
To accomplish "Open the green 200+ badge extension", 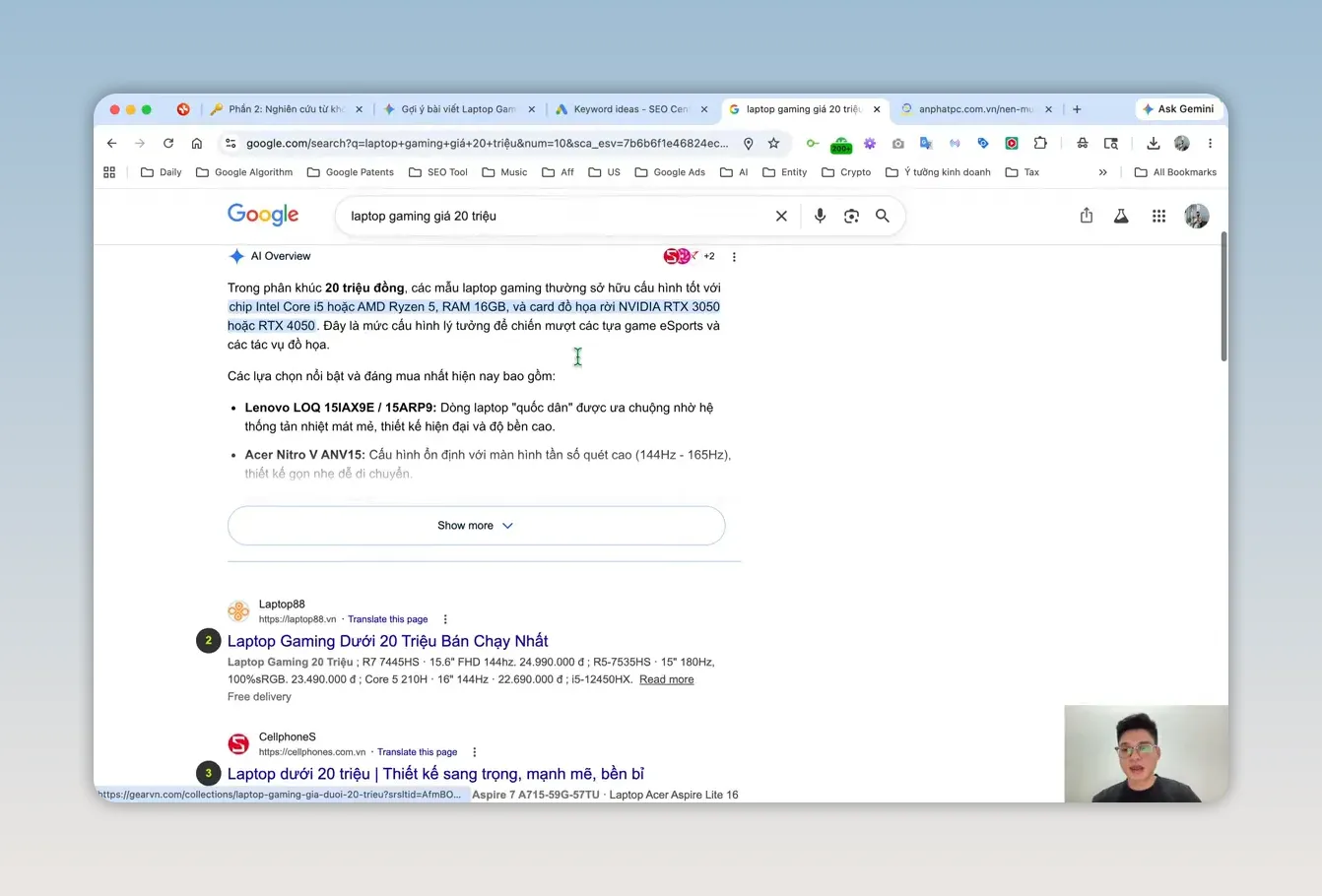I will (x=840, y=145).
